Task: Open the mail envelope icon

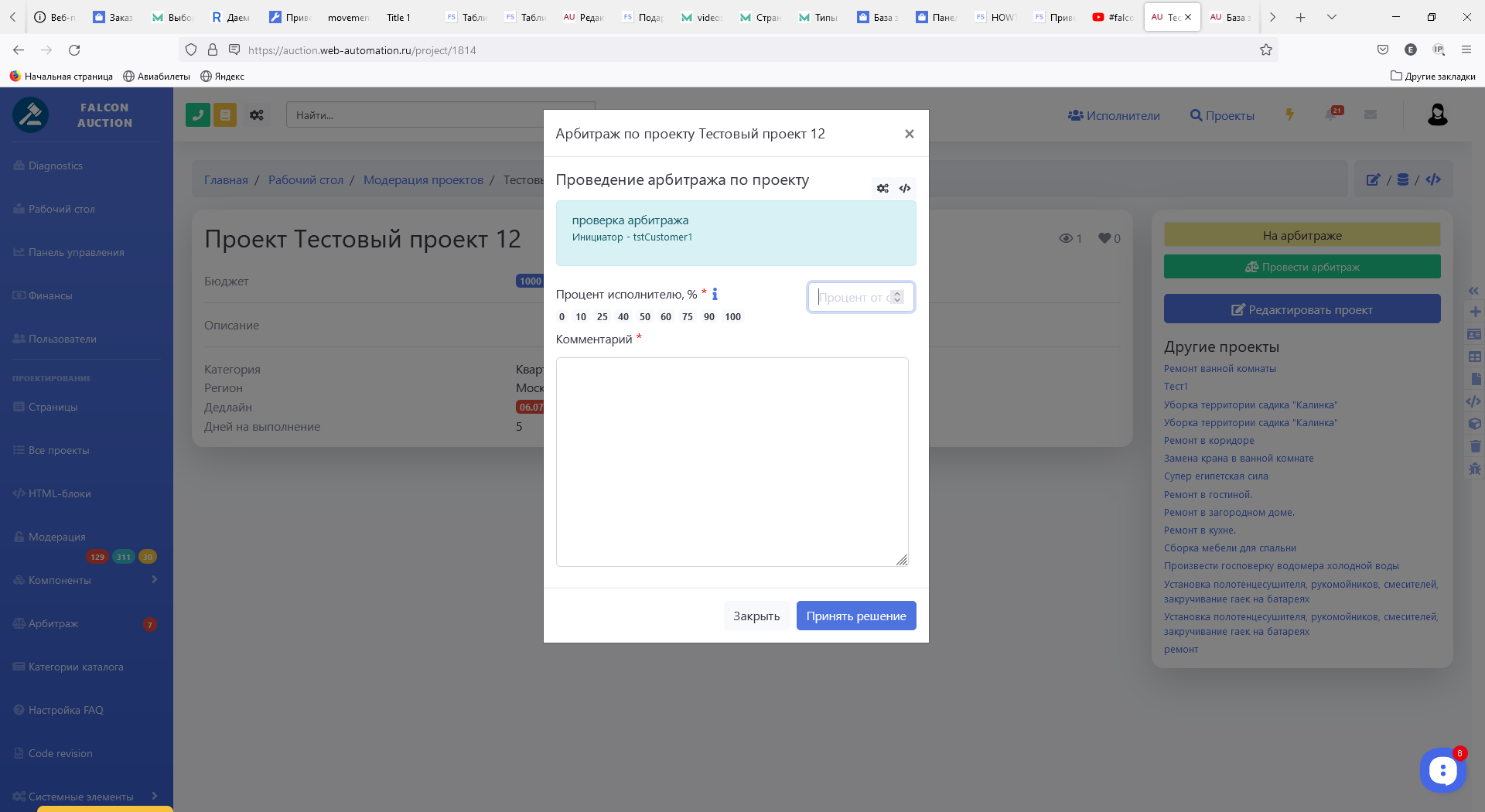Action: [x=1371, y=115]
